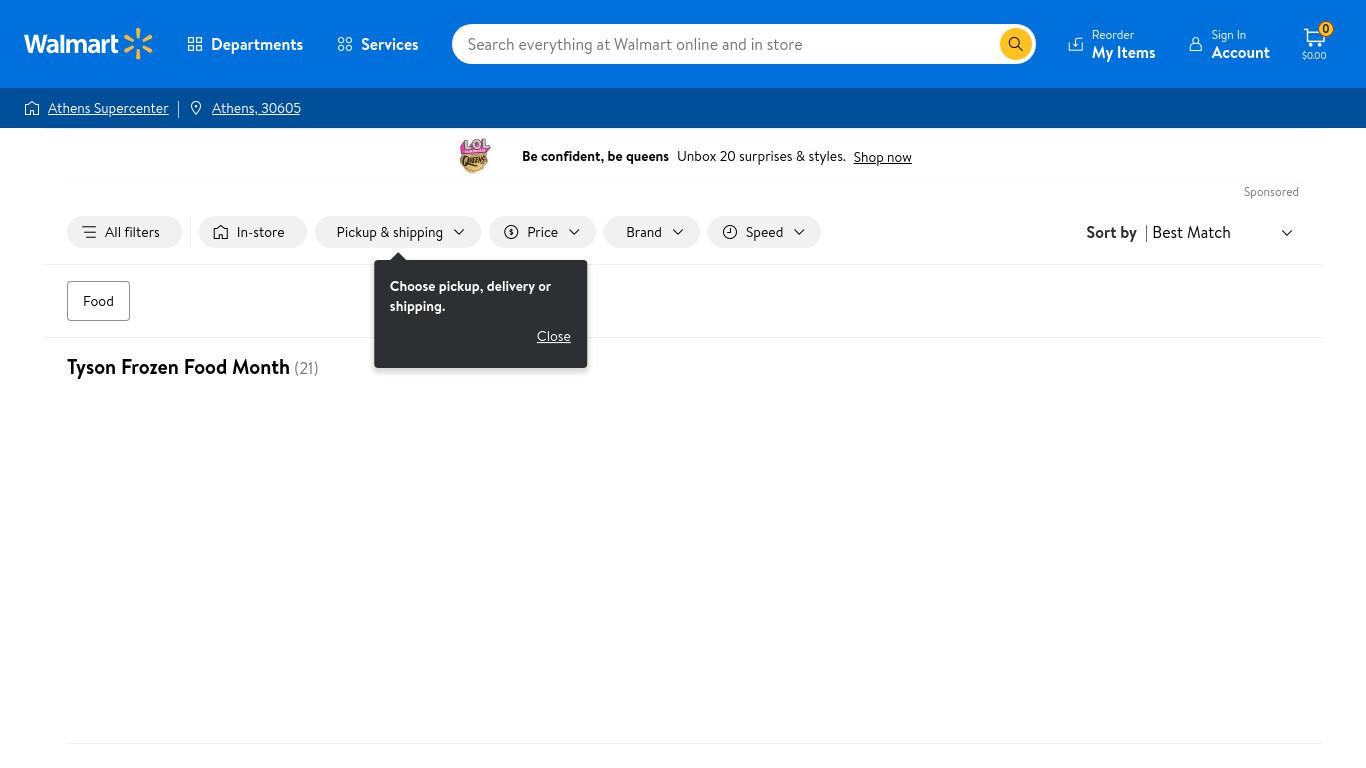The width and height of the screenshot is (1366, 768).
Task: Click the Speed clock icon
Action: (x=730, y=232)
